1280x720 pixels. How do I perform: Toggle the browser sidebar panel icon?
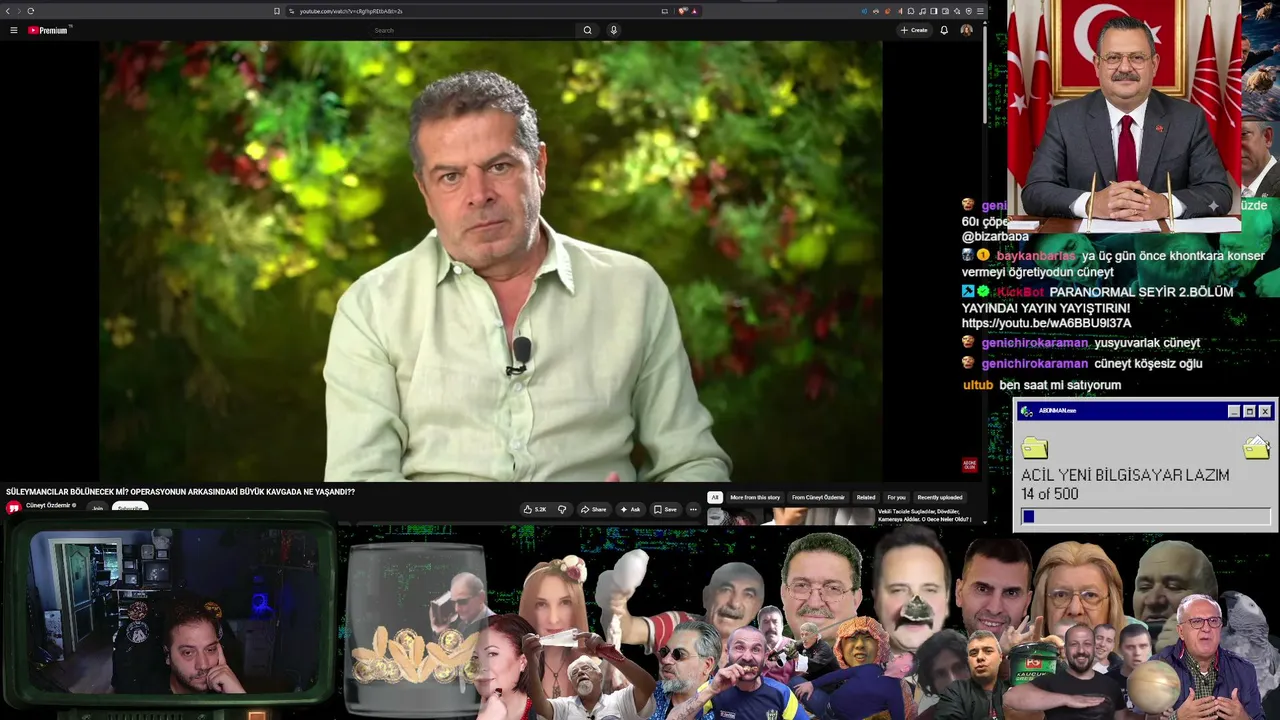click(x=934, y=11)
